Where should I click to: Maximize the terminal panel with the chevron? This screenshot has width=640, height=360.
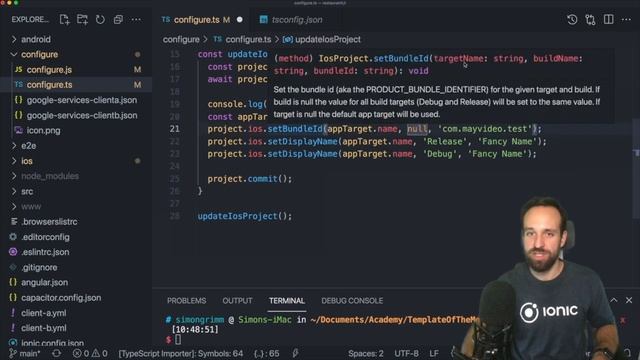click(613, 300)
